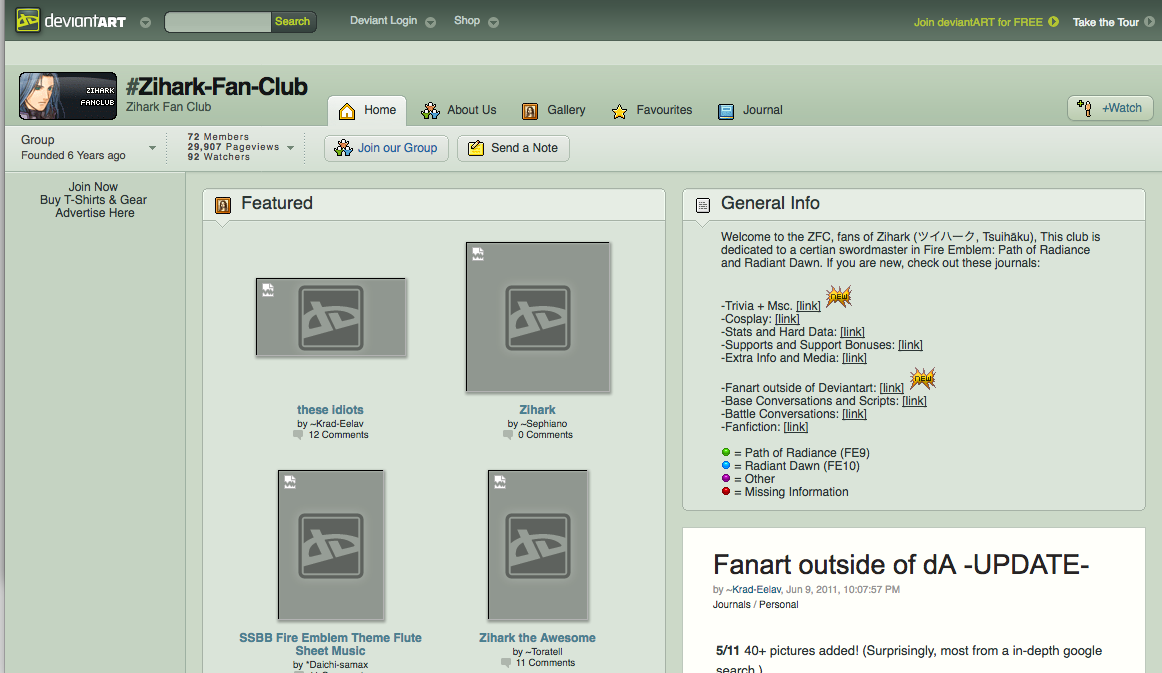
Task: Open the Favourites tab
Action: [651, 110]
